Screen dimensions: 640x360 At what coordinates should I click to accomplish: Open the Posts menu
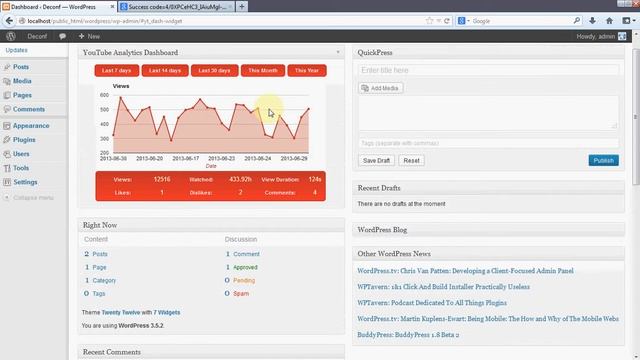[x=21, y=67]
